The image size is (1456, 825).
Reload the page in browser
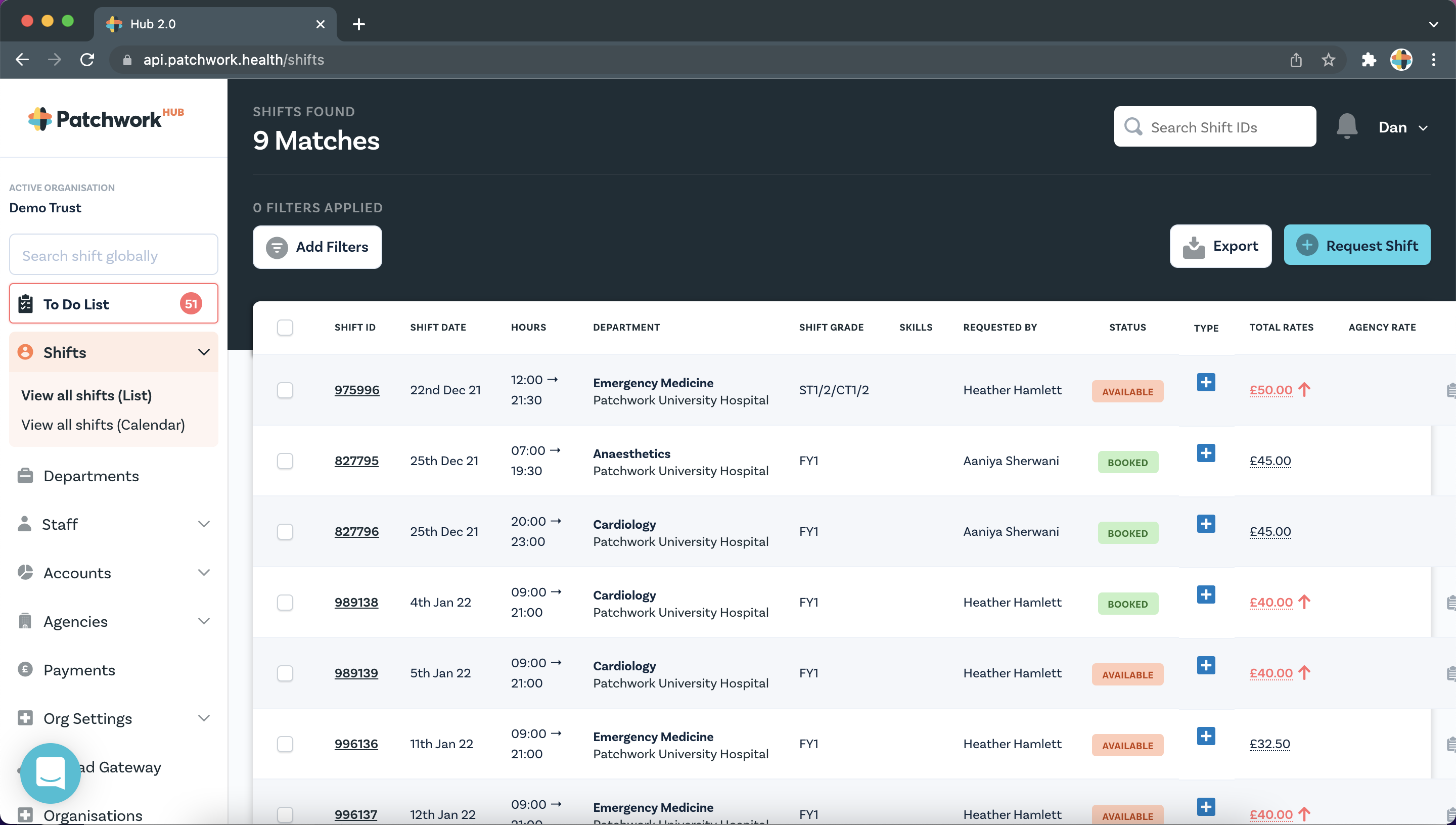point(87,60)
